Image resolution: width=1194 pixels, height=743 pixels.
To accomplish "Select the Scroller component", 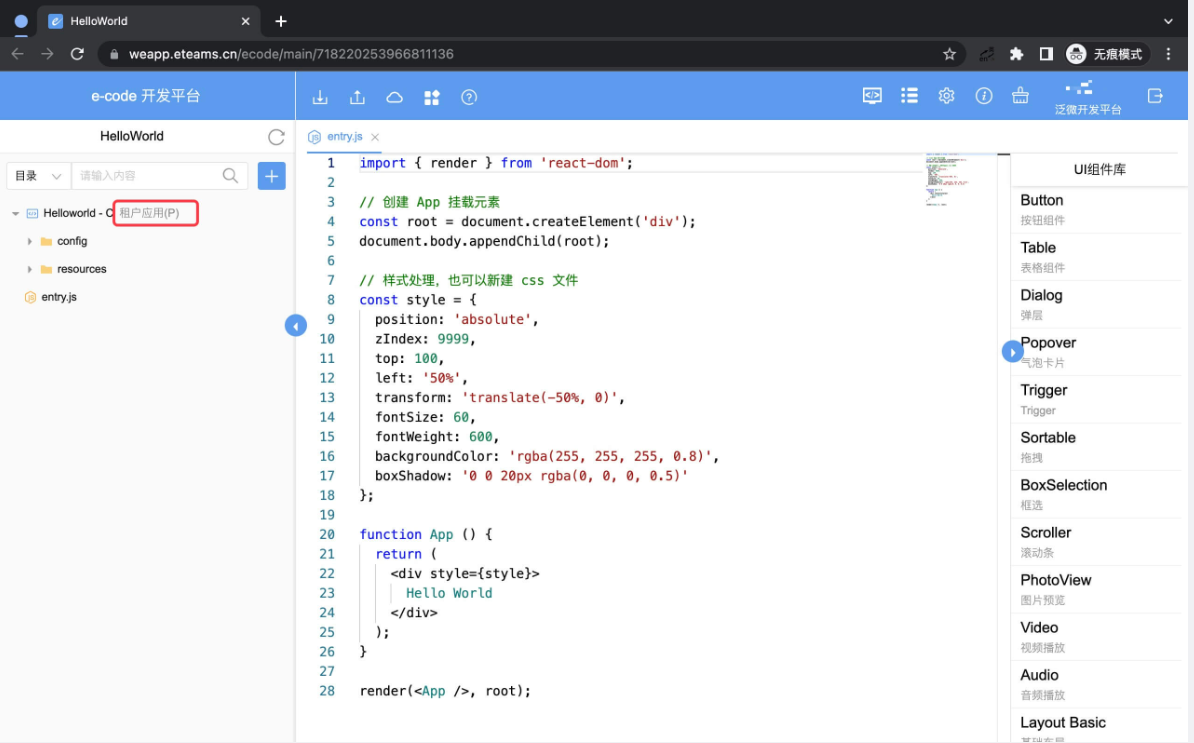I will coord(1097,541).
